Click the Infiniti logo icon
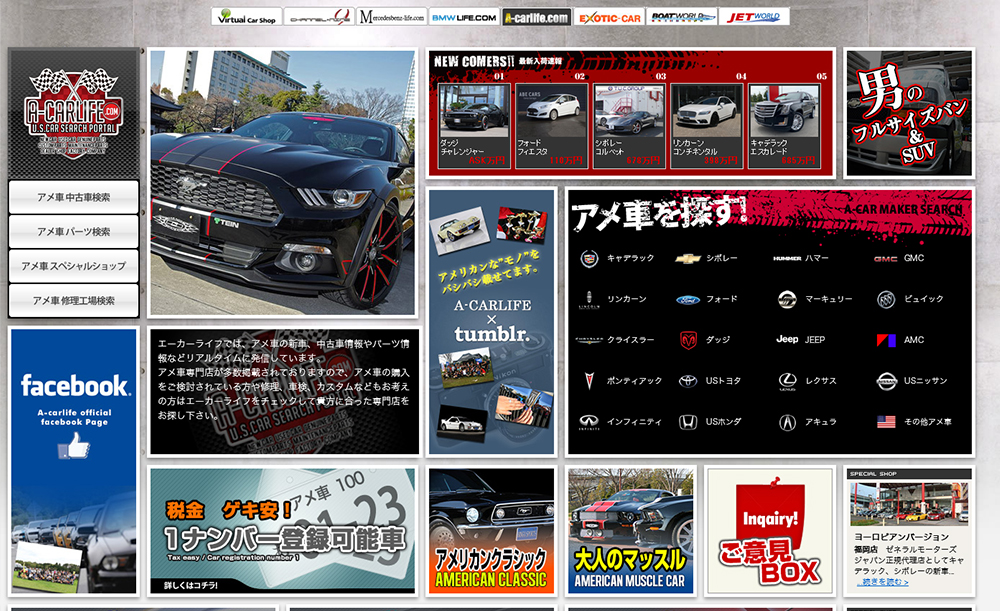 [589, 422]
